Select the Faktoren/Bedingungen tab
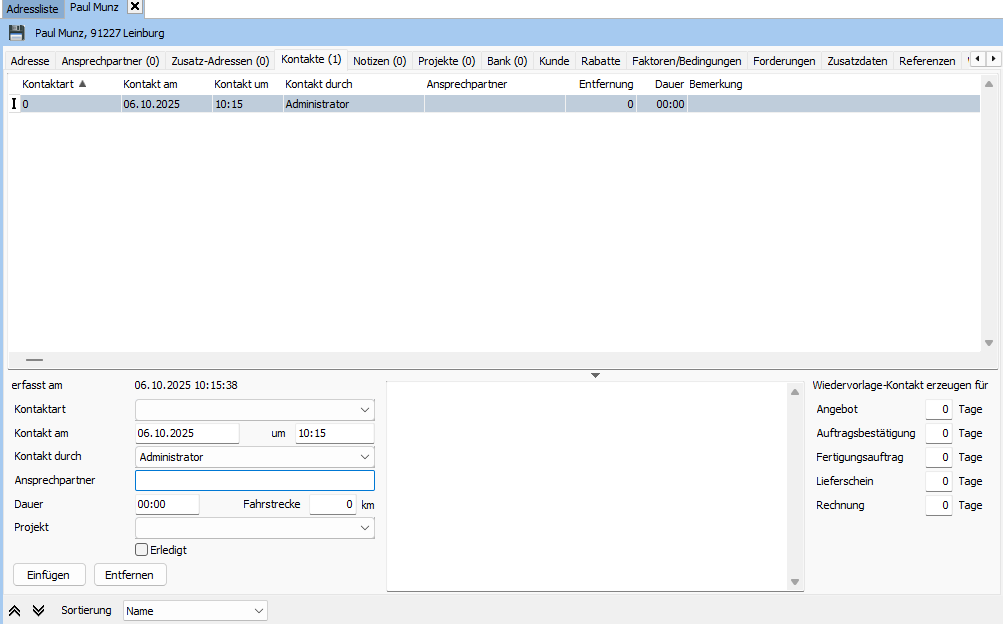The width and height of the screenshot is (1003, 624). point(687,60)
